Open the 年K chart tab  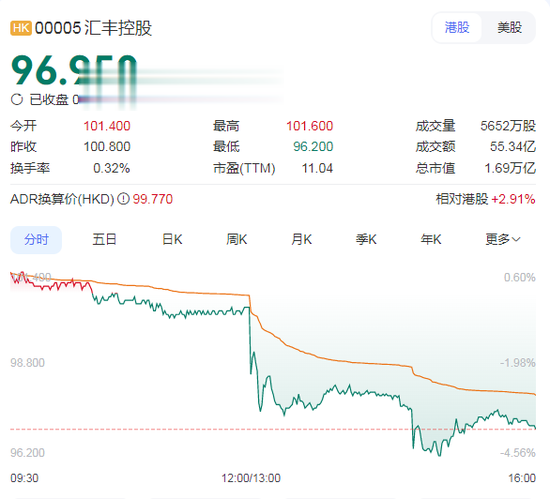coord(431,240)
